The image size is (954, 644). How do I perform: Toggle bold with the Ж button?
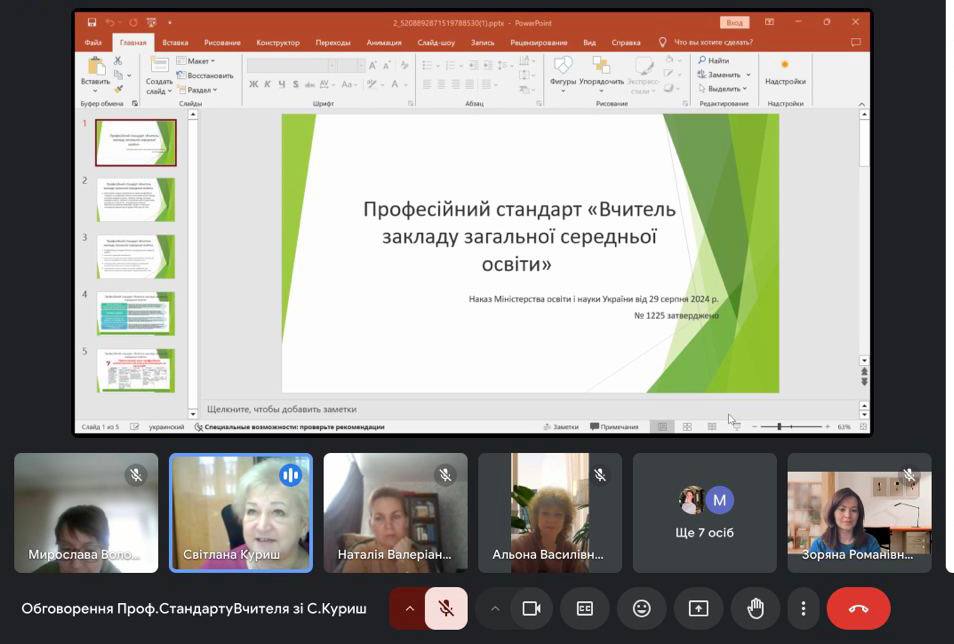(x=254, y=84)
